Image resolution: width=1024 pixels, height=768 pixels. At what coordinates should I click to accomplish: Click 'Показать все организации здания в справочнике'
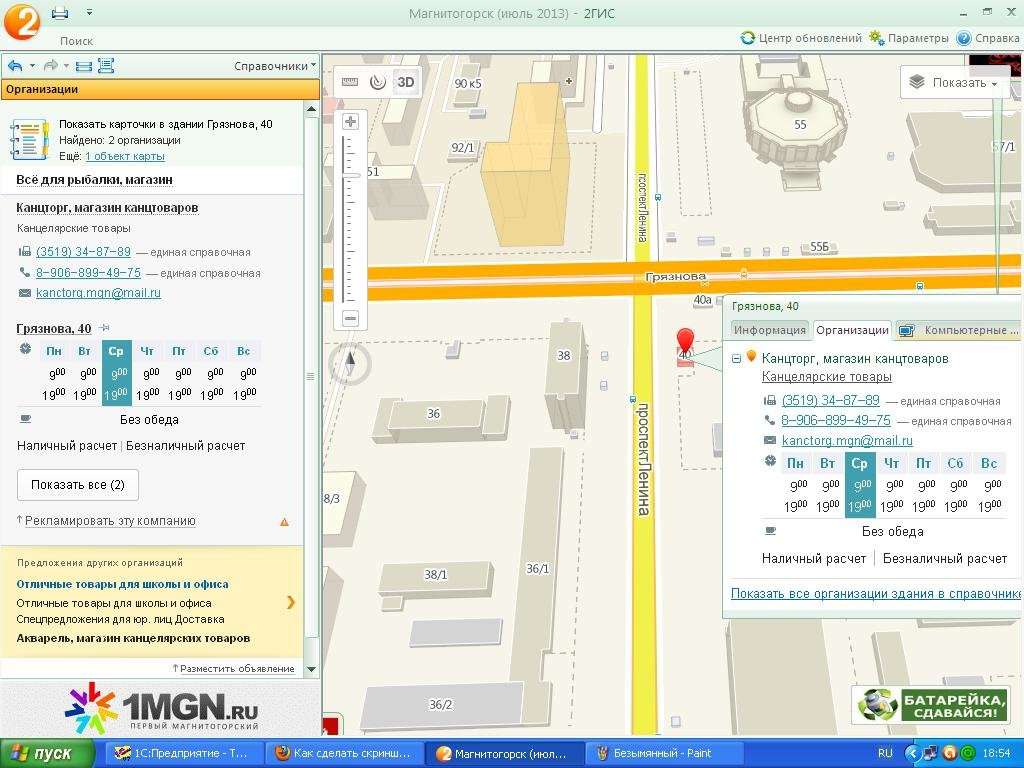876,594
